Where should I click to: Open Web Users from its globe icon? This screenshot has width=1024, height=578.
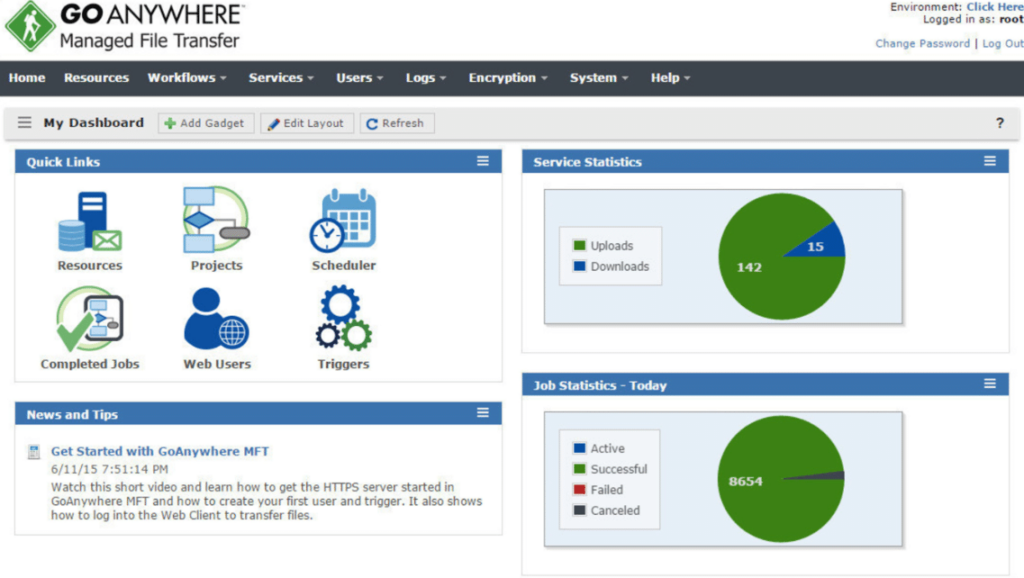(215, 320)
